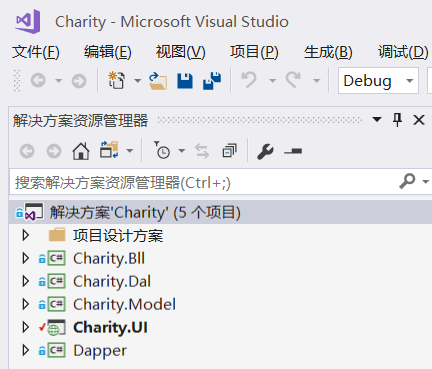Click the C# icon of Charity.Model
The image size is (432, 369).
56,304
